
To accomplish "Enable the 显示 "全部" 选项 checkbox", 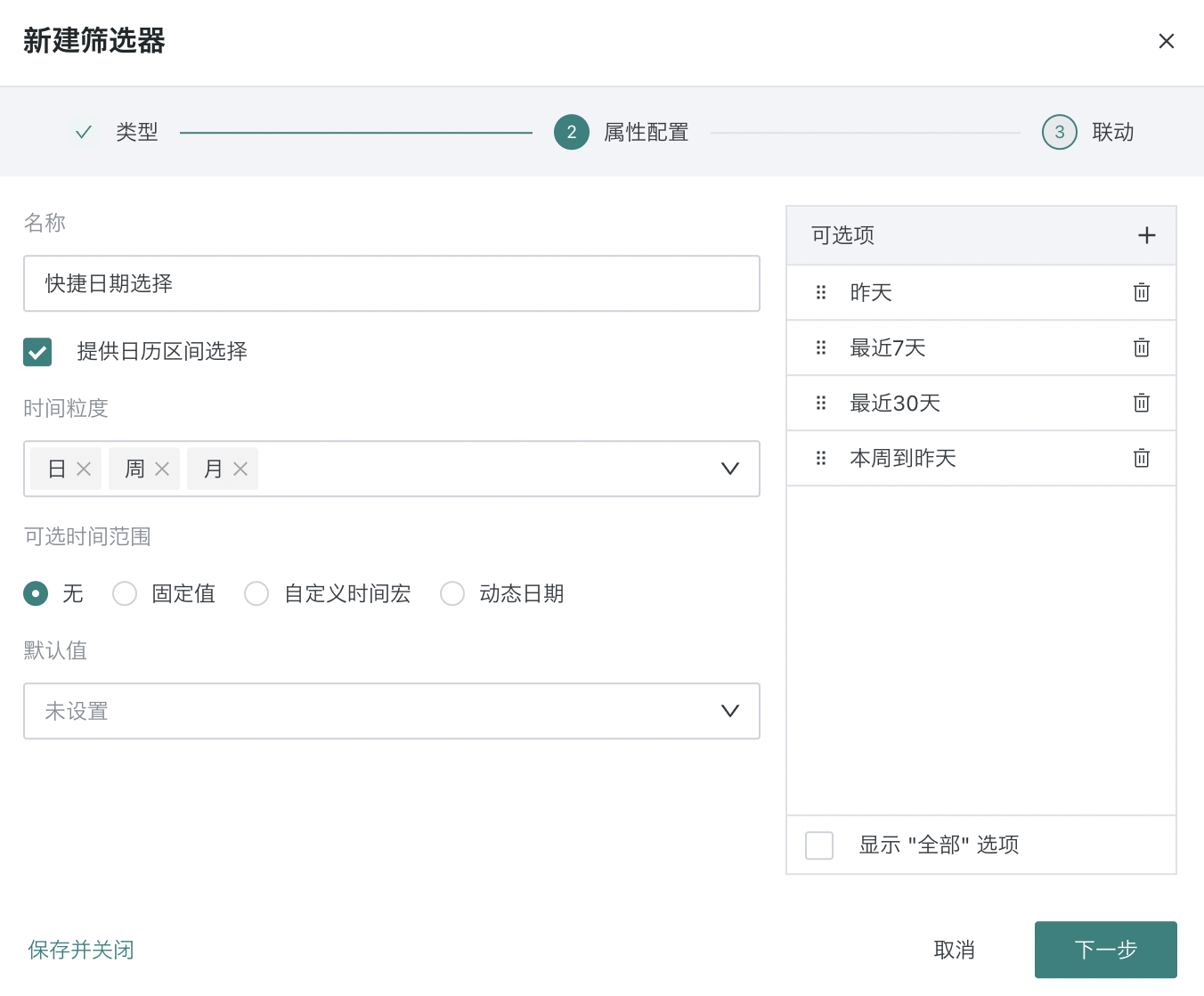I will (819, 845).
